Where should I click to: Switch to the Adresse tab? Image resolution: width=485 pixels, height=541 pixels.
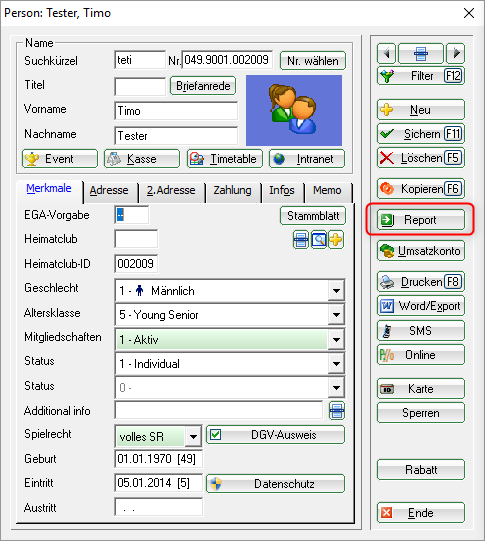click(x=109, y=190)
